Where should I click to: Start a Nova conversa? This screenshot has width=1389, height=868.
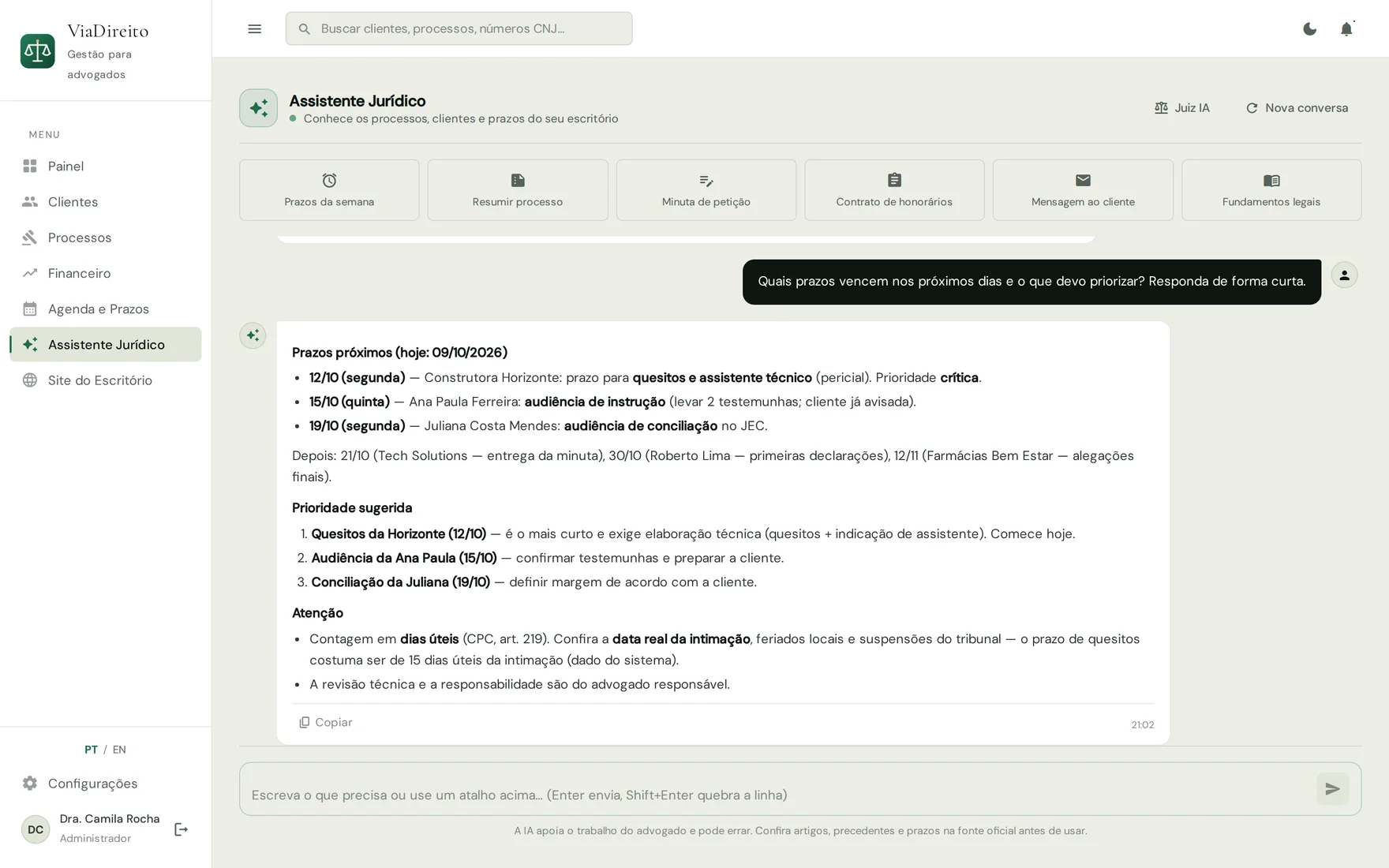[x=1297, y=108]
